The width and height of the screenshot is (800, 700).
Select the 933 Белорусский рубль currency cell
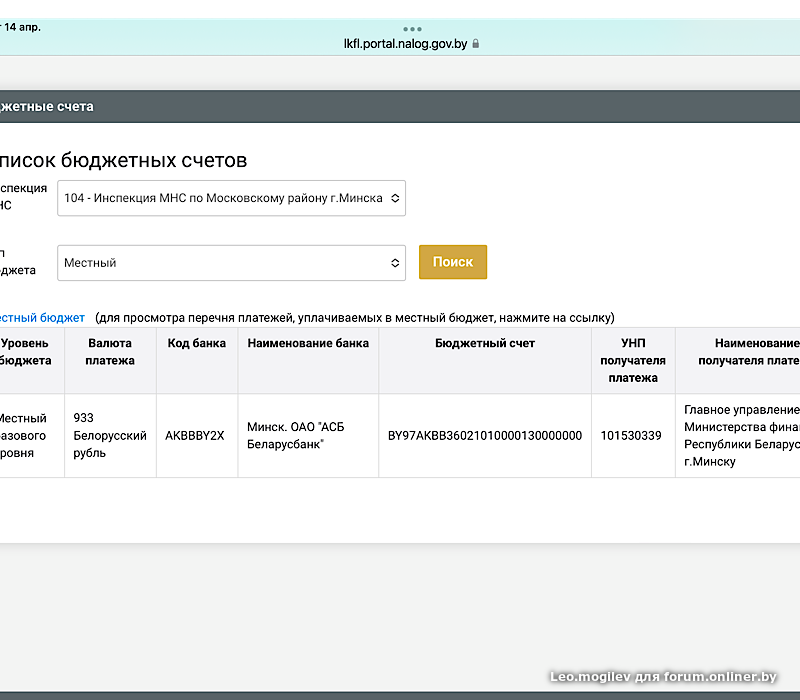coord(110,436)
